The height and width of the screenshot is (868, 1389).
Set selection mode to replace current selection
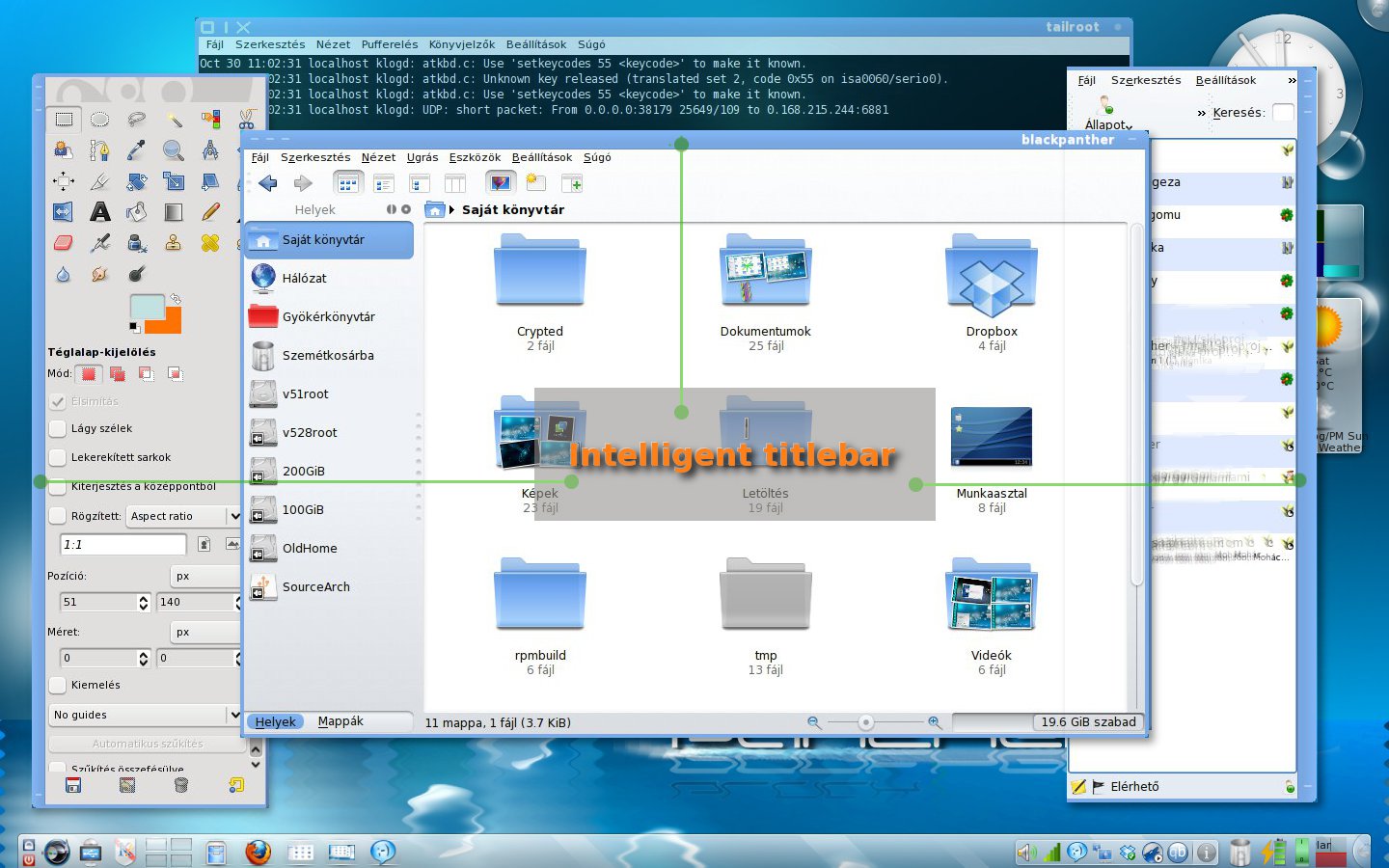pyautogui.click(x=89, y=373)
